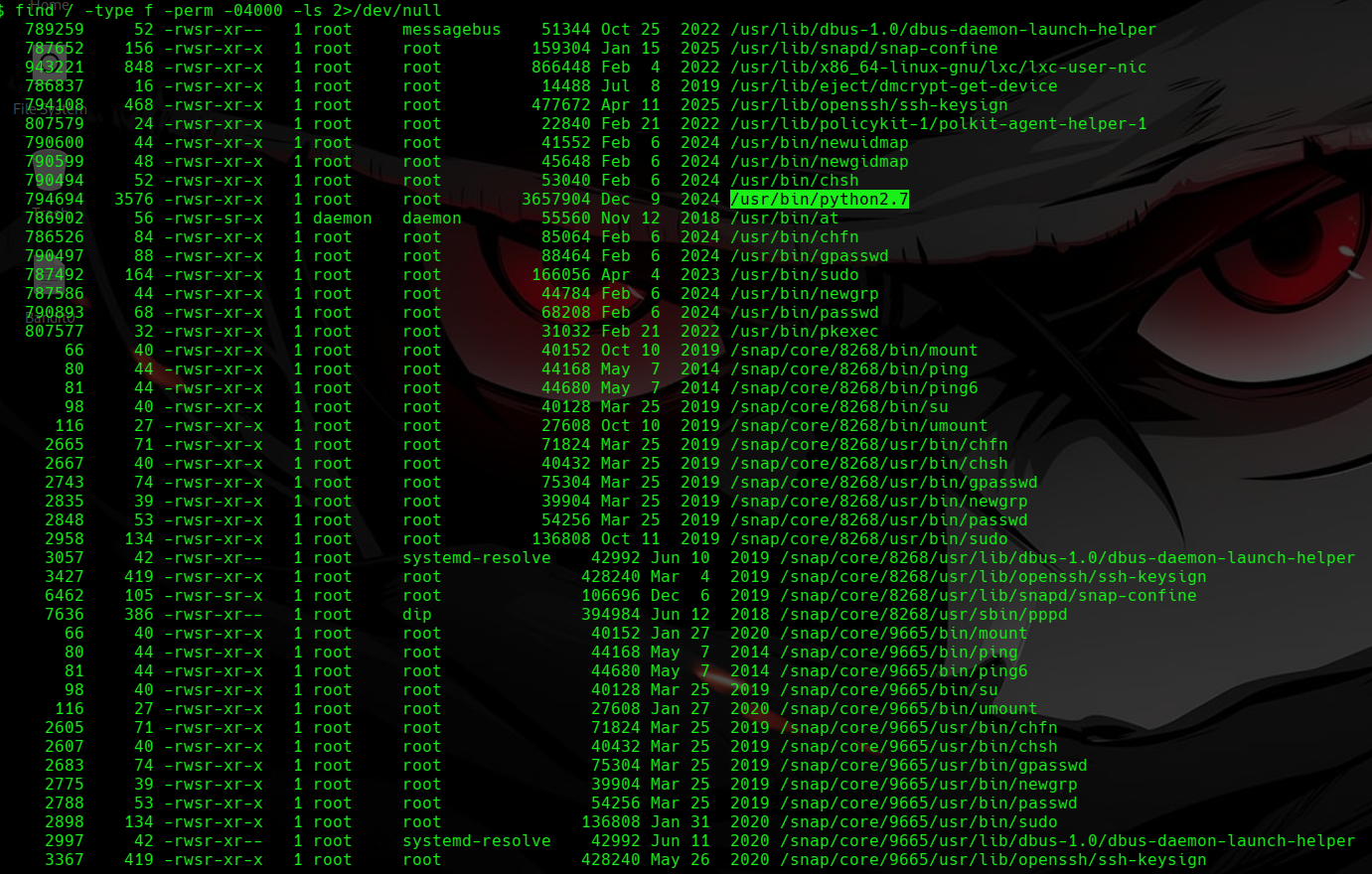Choose the /usr/bin/sudo path
The image size is (1372, 874).
[x=795, y=275]
